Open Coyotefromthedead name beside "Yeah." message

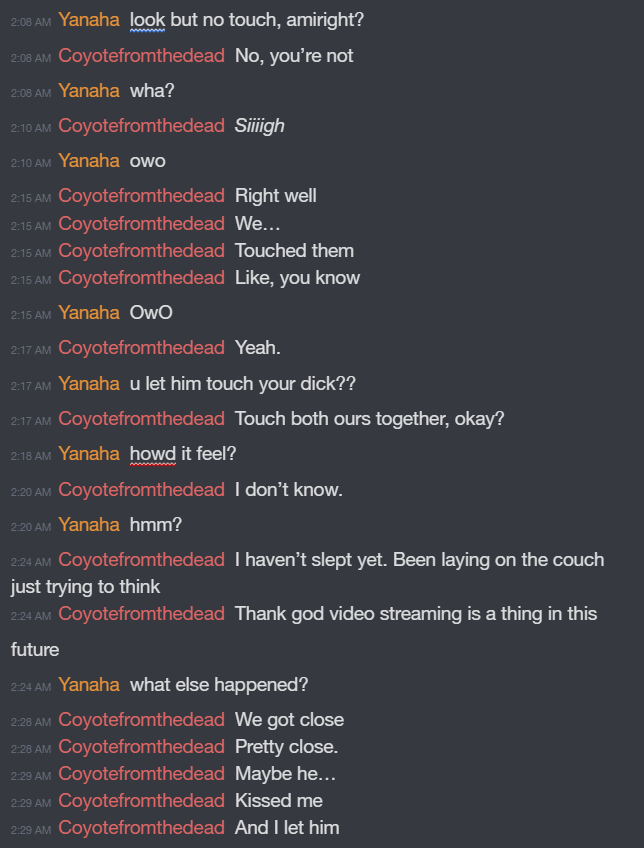pos(141,348)
